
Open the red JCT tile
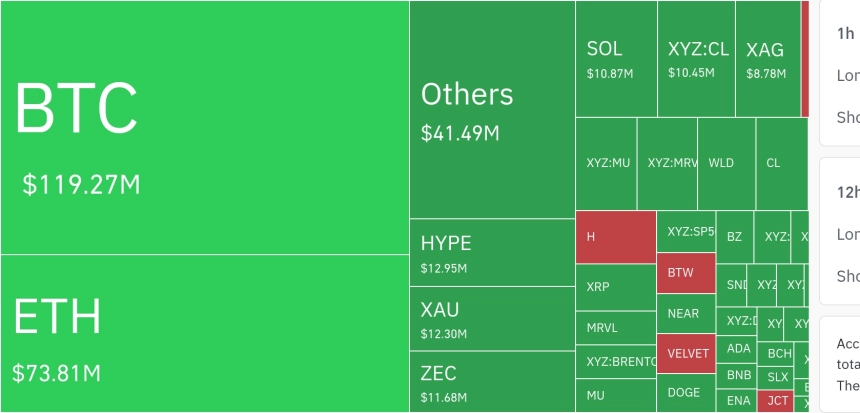coord(775,401)
